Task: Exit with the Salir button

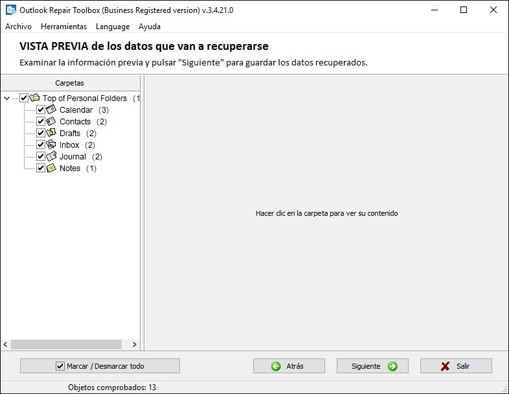Action: pos(456,366)
